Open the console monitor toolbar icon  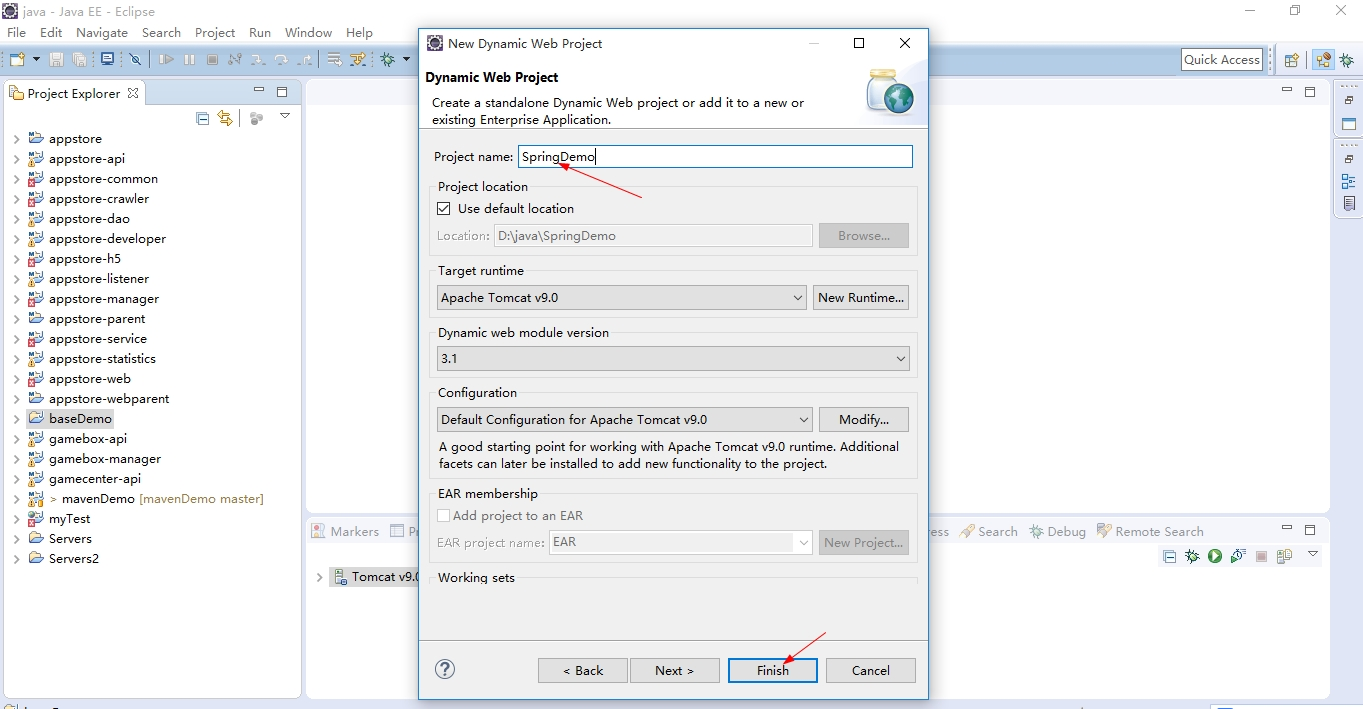click(107, 60)
